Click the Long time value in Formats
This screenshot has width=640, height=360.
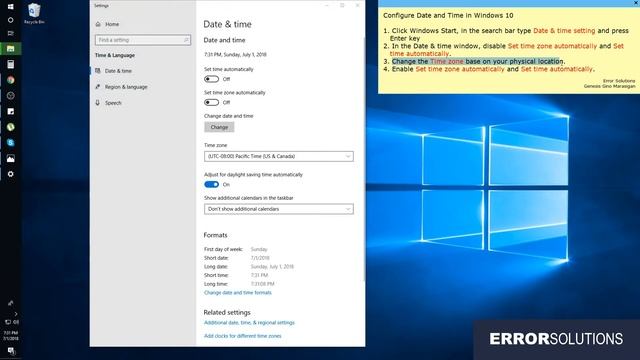(x=262, y=284)
